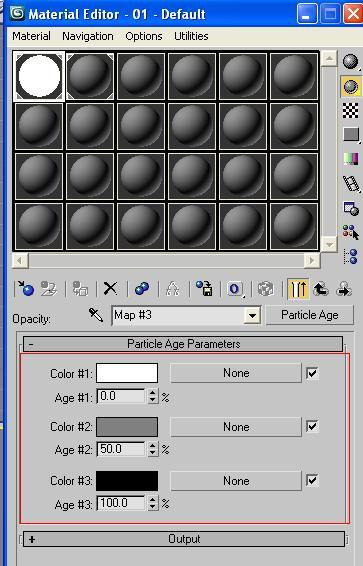
Task: Open the Navigation menu
Action: tap(88, 36)
